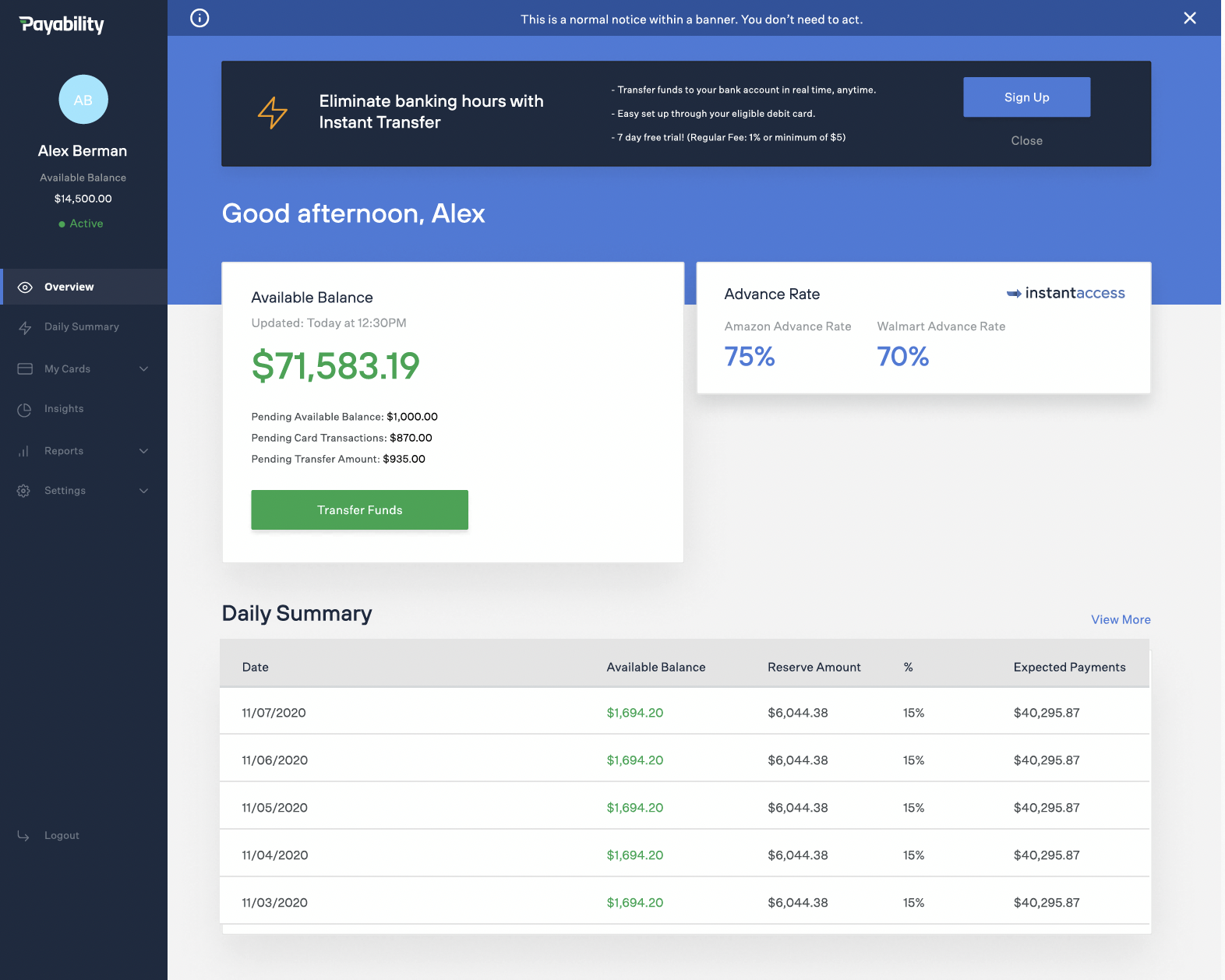Click the Insights pie chart icon

pos(25,410)
